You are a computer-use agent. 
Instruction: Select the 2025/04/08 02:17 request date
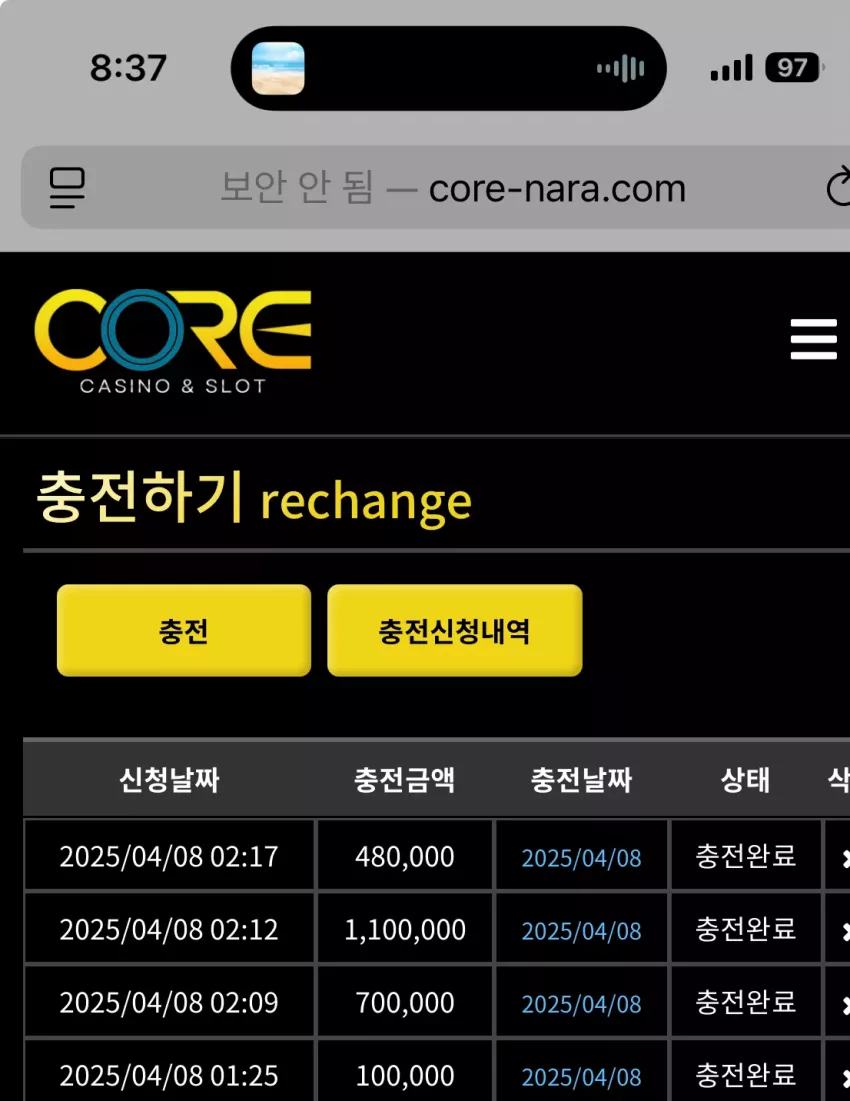(169, 857)
